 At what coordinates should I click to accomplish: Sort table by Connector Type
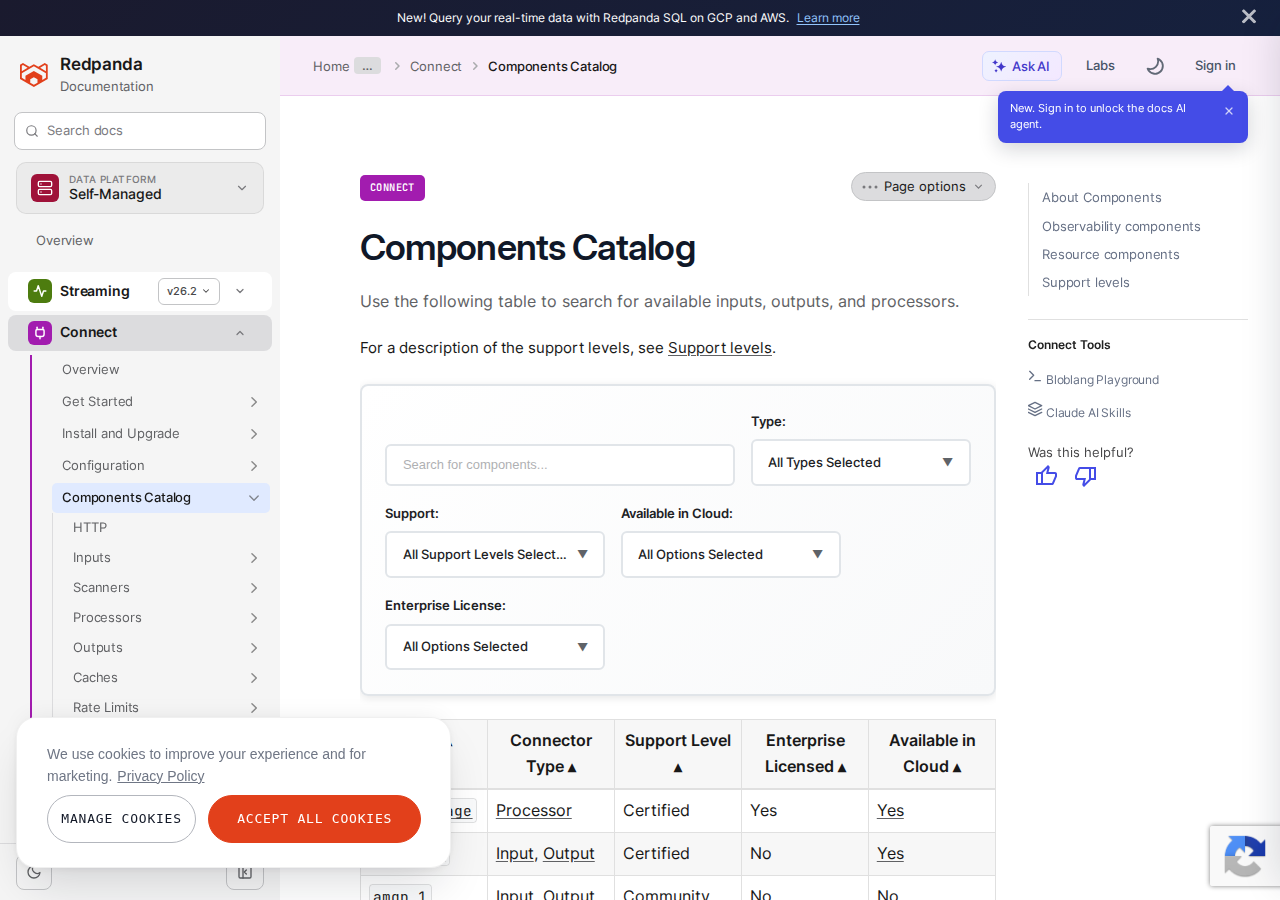click(551, 753)
